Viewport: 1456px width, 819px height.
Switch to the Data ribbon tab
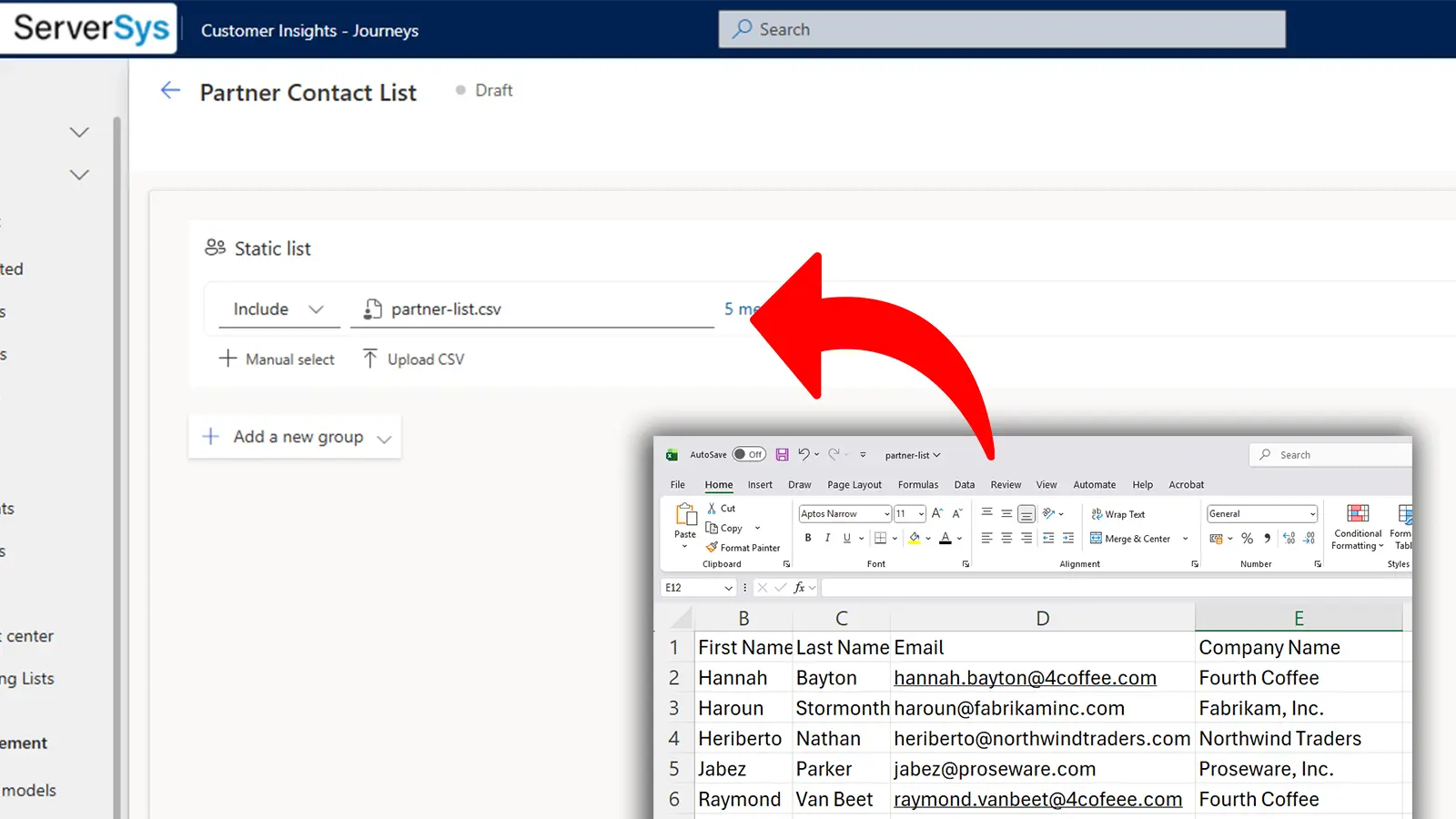[x=964, y=484]
